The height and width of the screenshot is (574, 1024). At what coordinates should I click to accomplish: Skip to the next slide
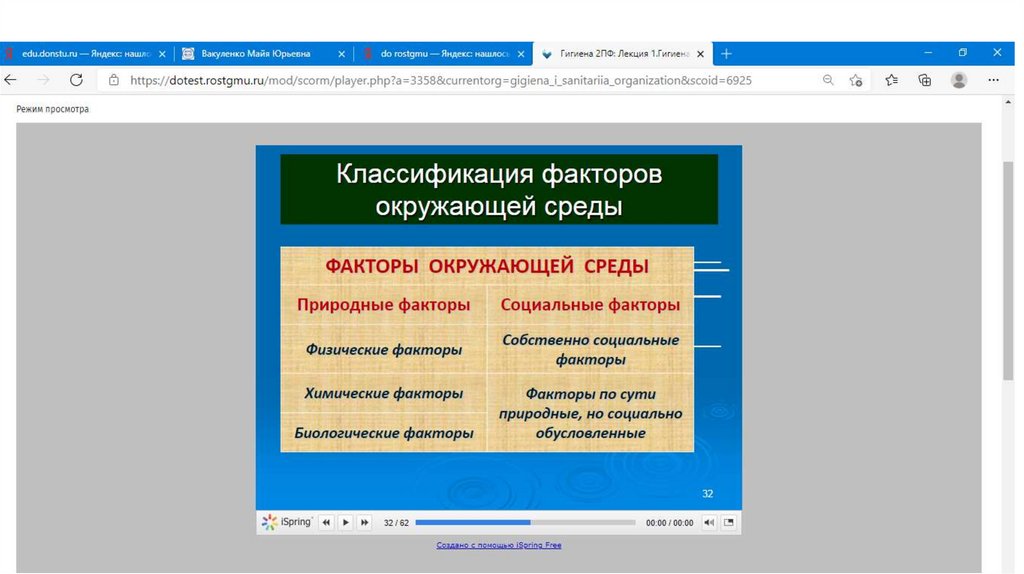coord(364,522)
